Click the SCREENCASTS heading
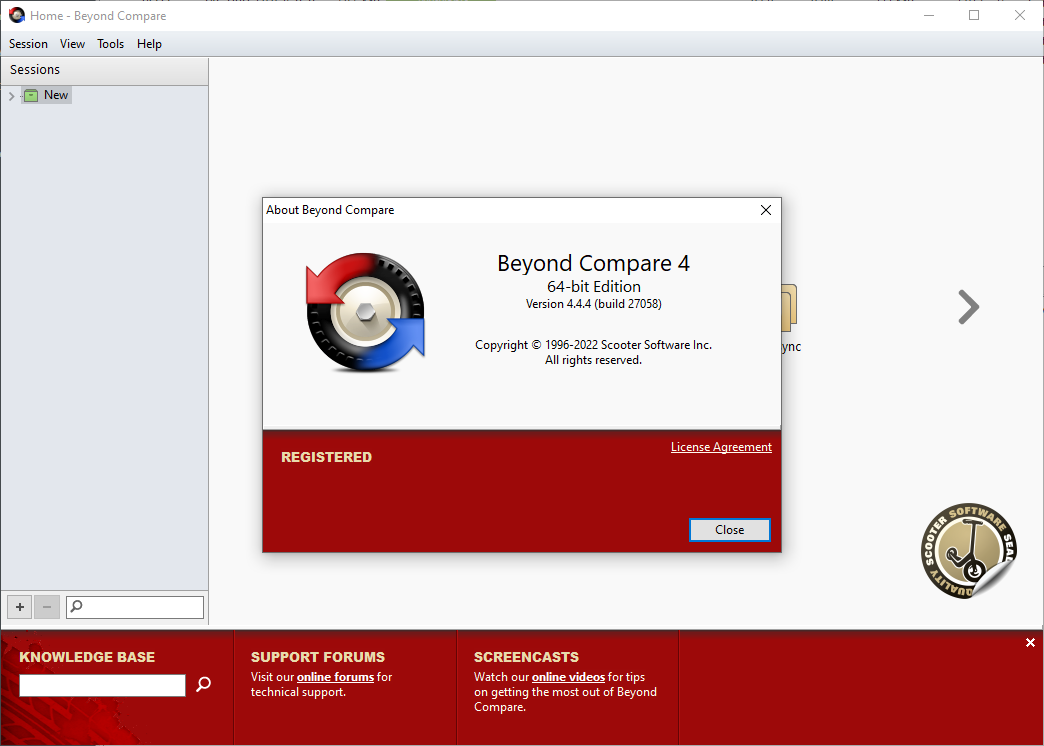1044x746 pixels. tap(526, 657)
